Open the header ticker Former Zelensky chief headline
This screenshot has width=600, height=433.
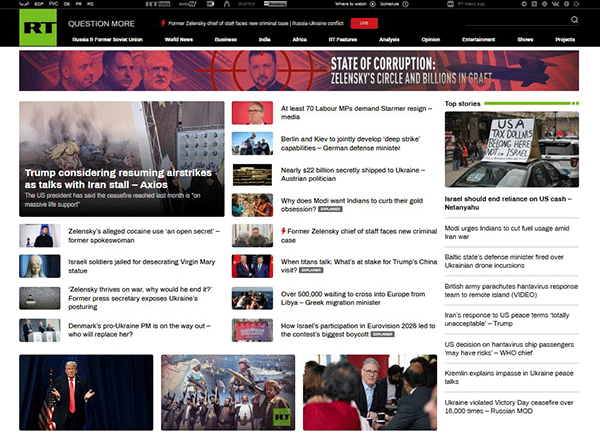(256, 23)
